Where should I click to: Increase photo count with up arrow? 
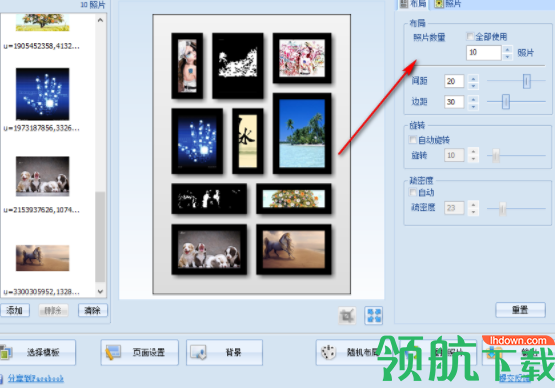pyautogui.click(x=508, y=49)
